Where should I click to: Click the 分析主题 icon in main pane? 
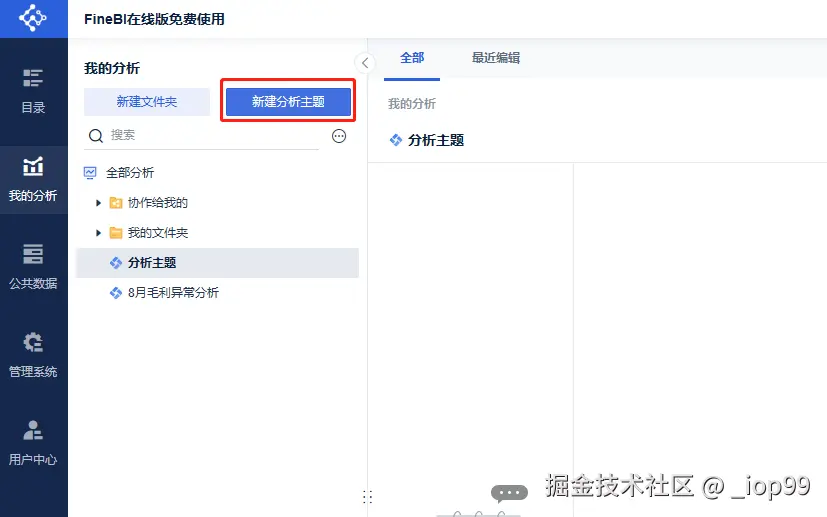point(396,140)
